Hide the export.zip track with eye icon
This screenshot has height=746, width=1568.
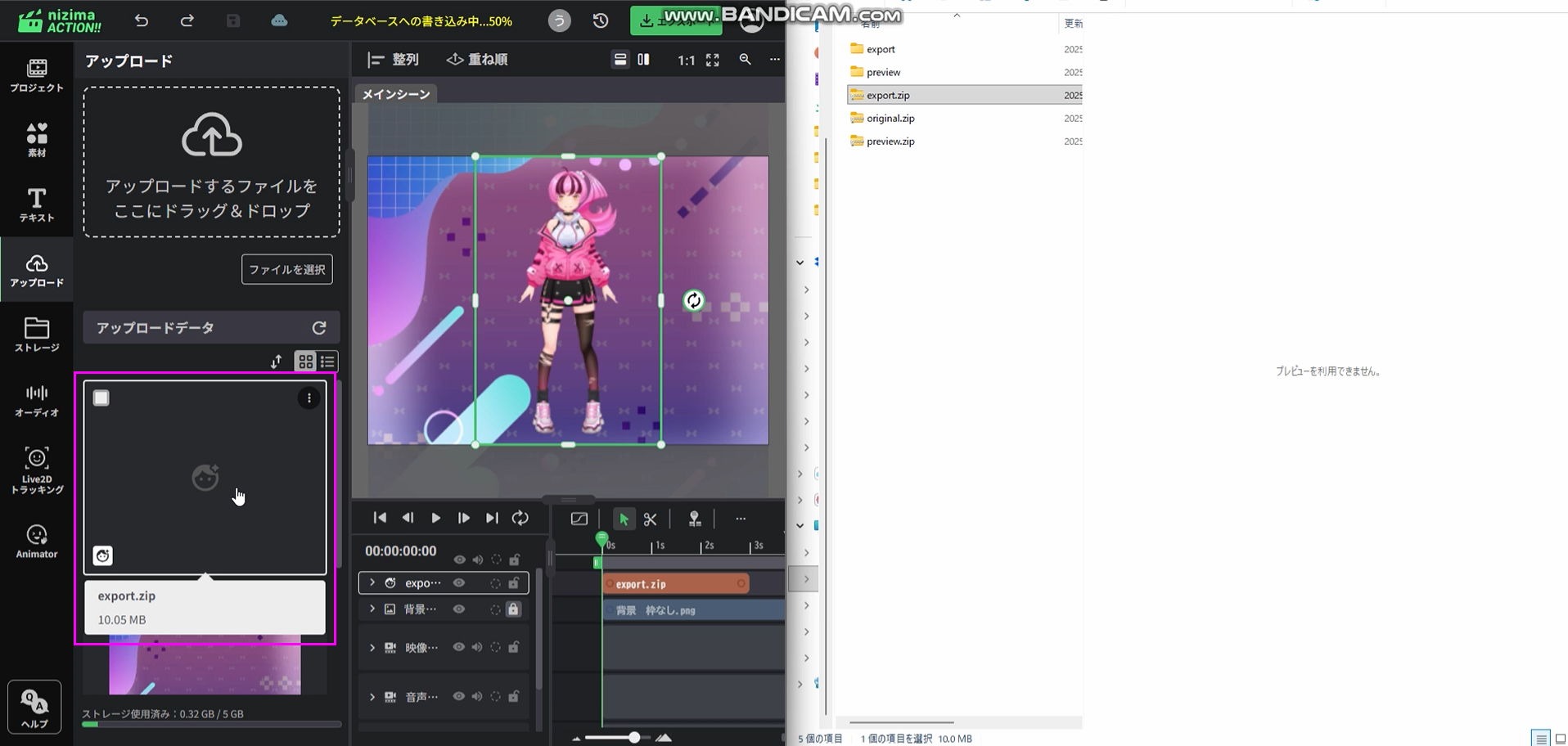[459, 583]
